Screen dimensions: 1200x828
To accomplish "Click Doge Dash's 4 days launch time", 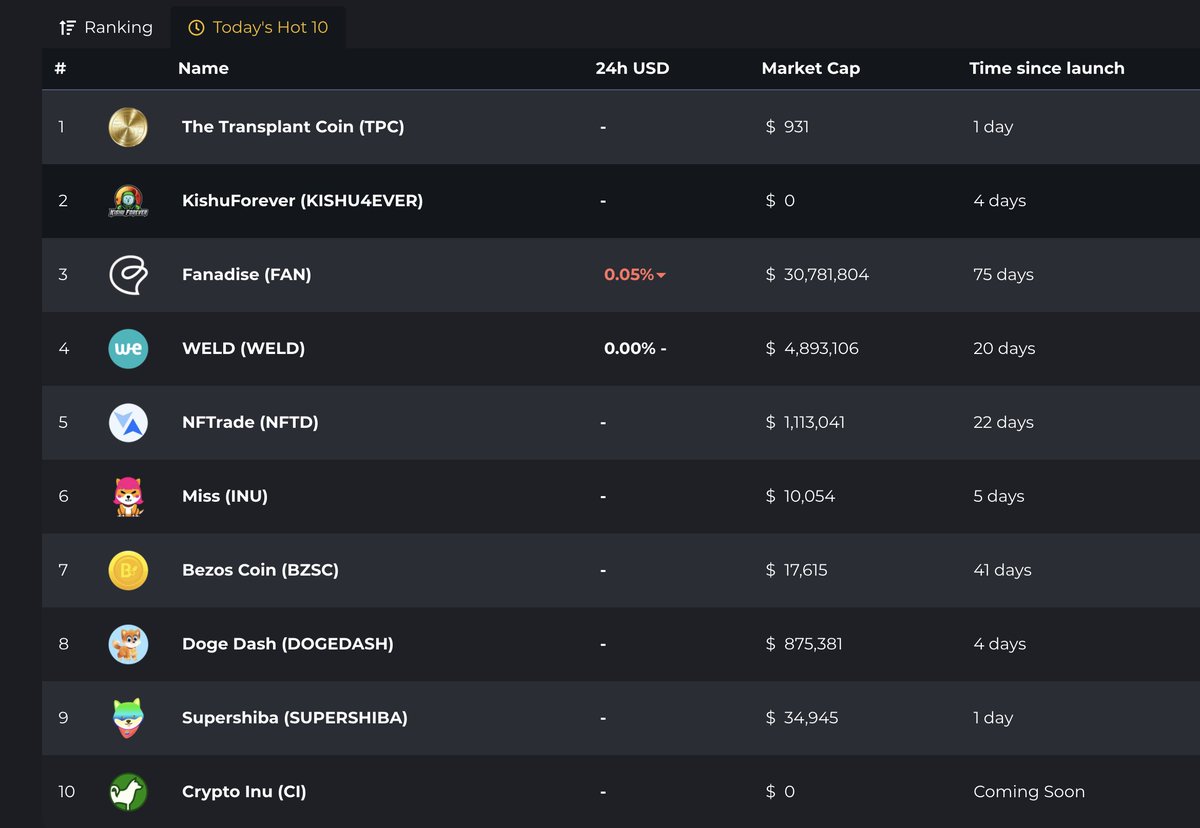I will (1000, 645).
